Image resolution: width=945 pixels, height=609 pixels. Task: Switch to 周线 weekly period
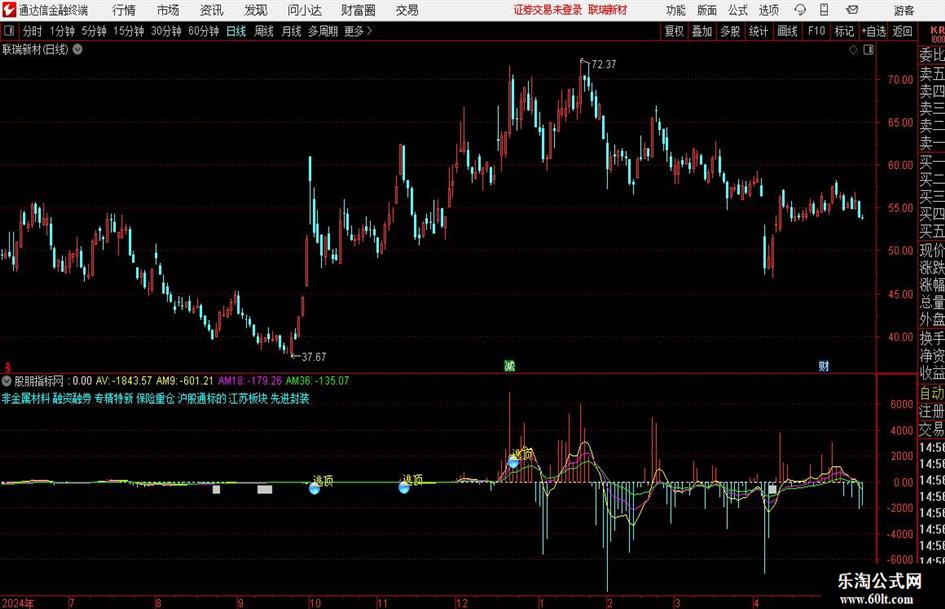click(x=264, y=31)
